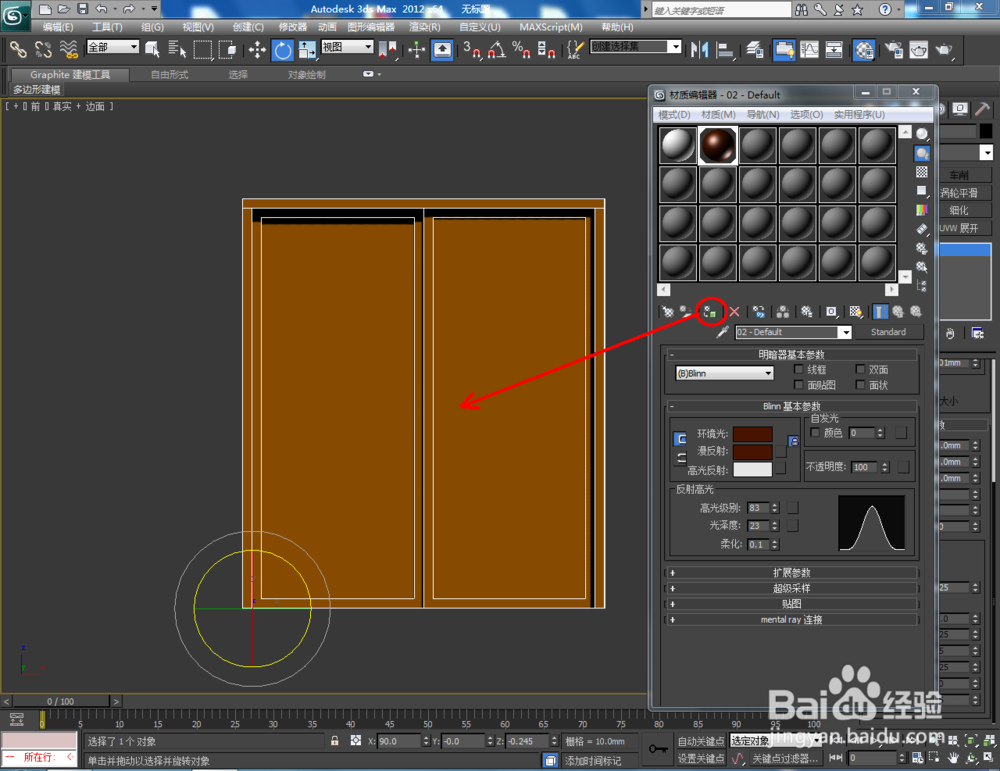The width and height of the screenshot is (1000, 771).
Task: Toggle the Percent Snap icon
Action: [x=521, y=49]
